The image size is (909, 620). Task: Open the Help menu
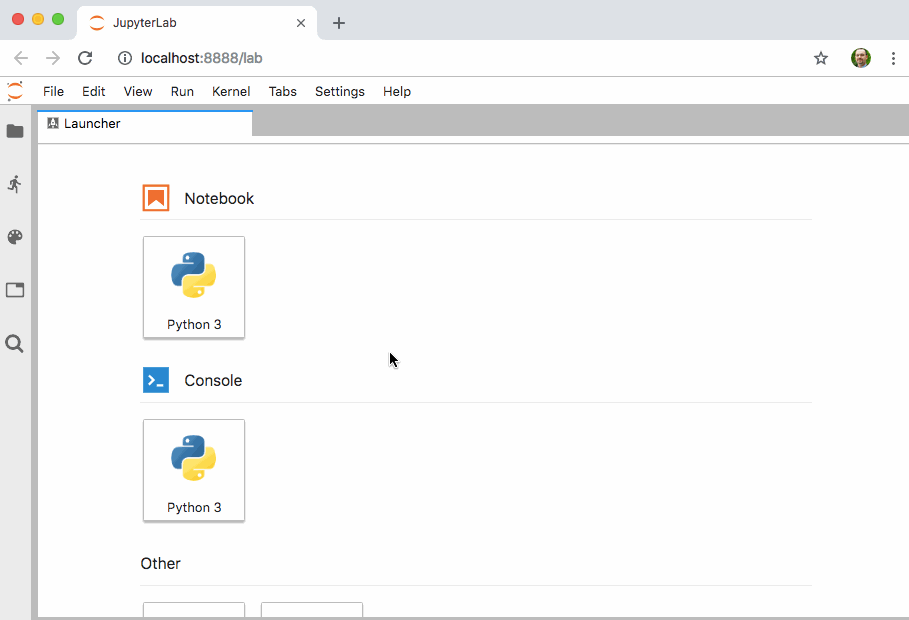(397, 92)
